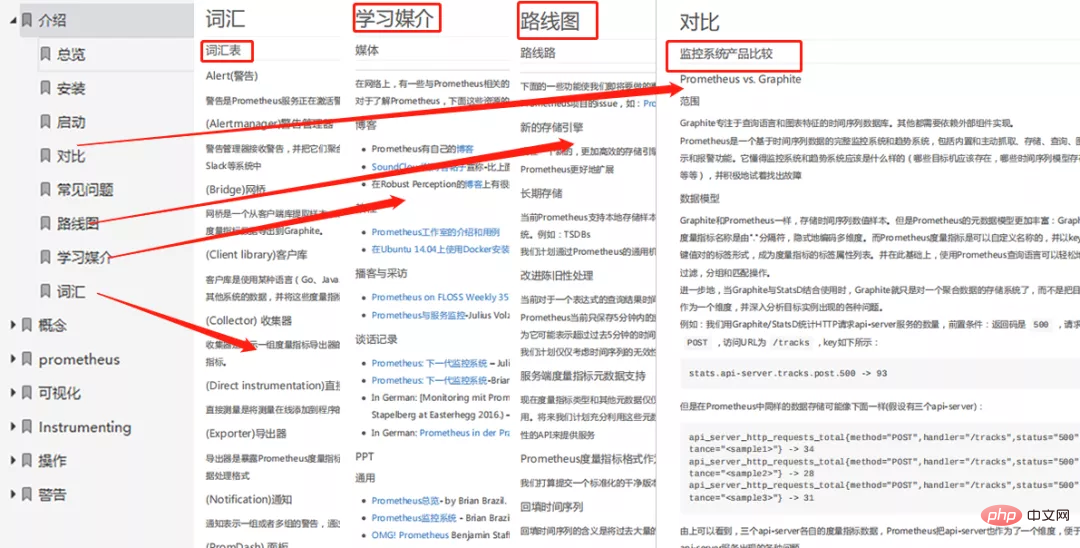Click bookmark icon beside 学习媒介
Image resolution: width=1080 pixels, height=548 pixels.
pos(45,257)
